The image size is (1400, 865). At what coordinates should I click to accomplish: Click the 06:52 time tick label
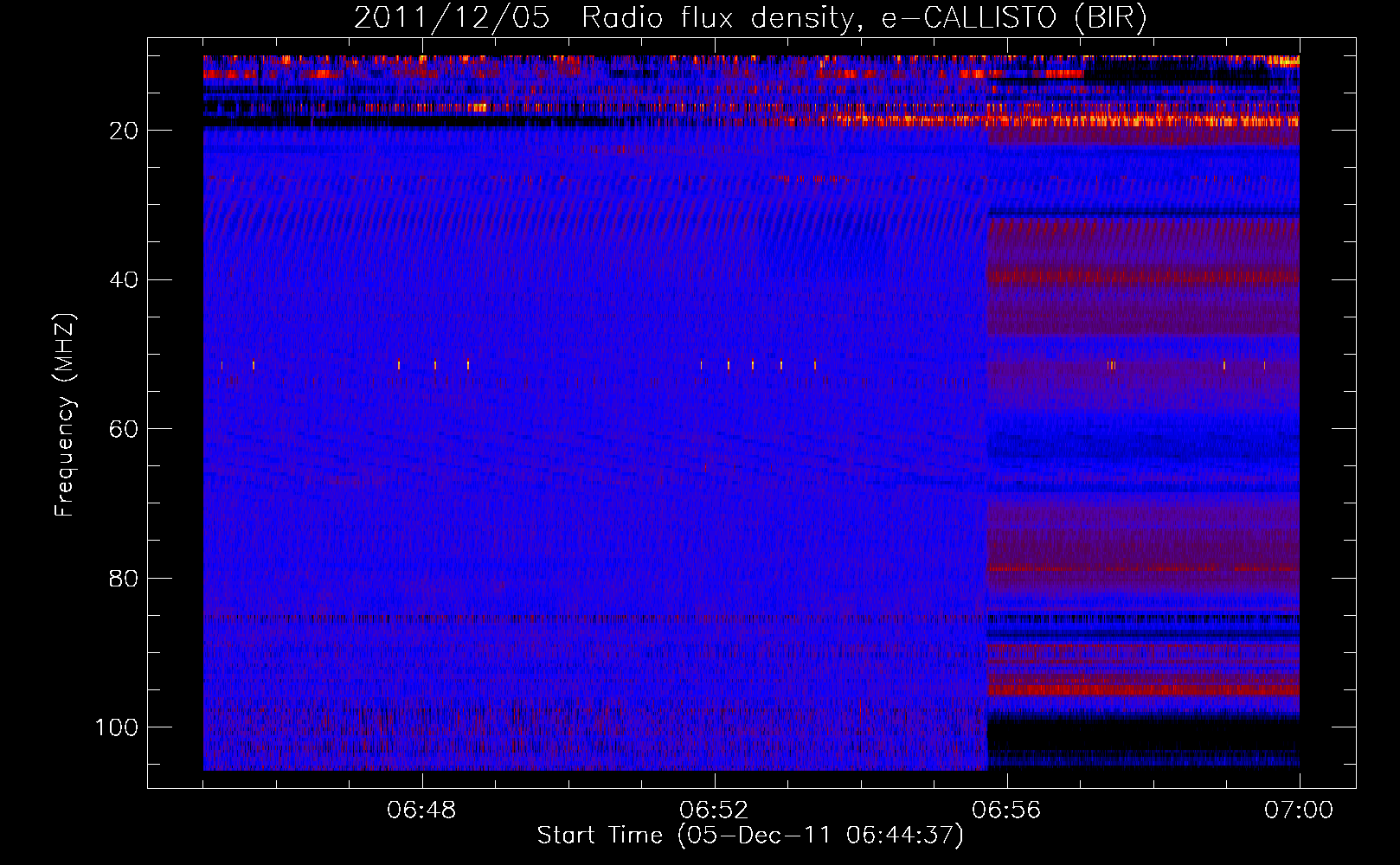[x=715, y=811]
